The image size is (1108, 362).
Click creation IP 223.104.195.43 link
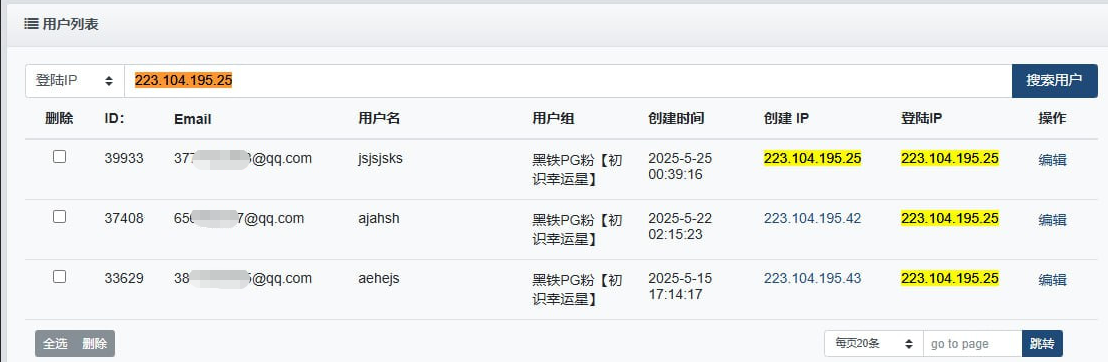[813, 279]
